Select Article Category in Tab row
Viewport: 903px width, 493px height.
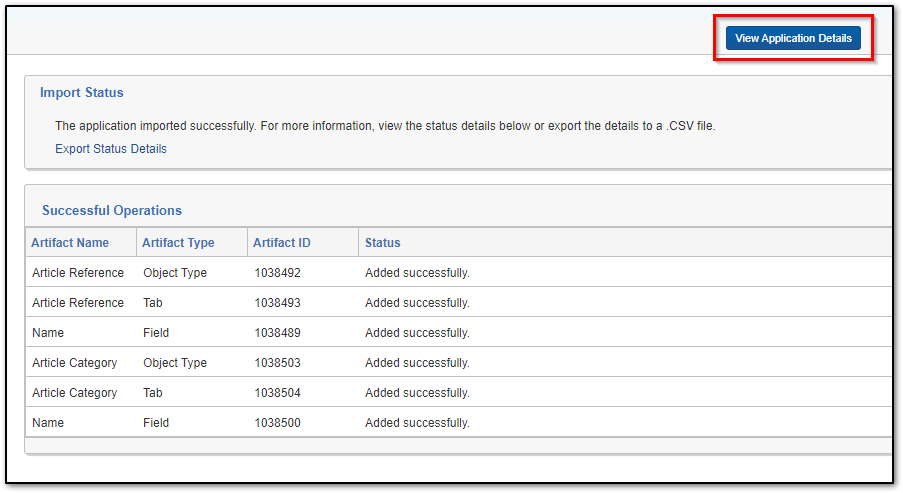74,392
